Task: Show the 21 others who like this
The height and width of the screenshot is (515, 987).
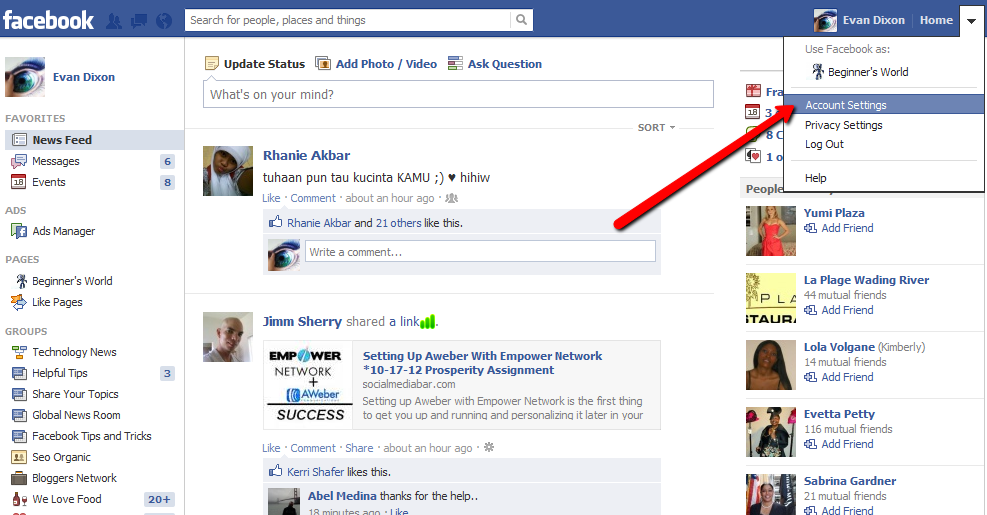Action: [x=398, y=223]
